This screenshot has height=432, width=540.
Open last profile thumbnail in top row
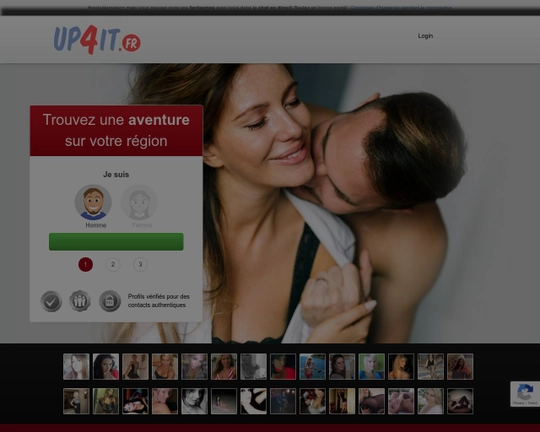tap(460, 367)
